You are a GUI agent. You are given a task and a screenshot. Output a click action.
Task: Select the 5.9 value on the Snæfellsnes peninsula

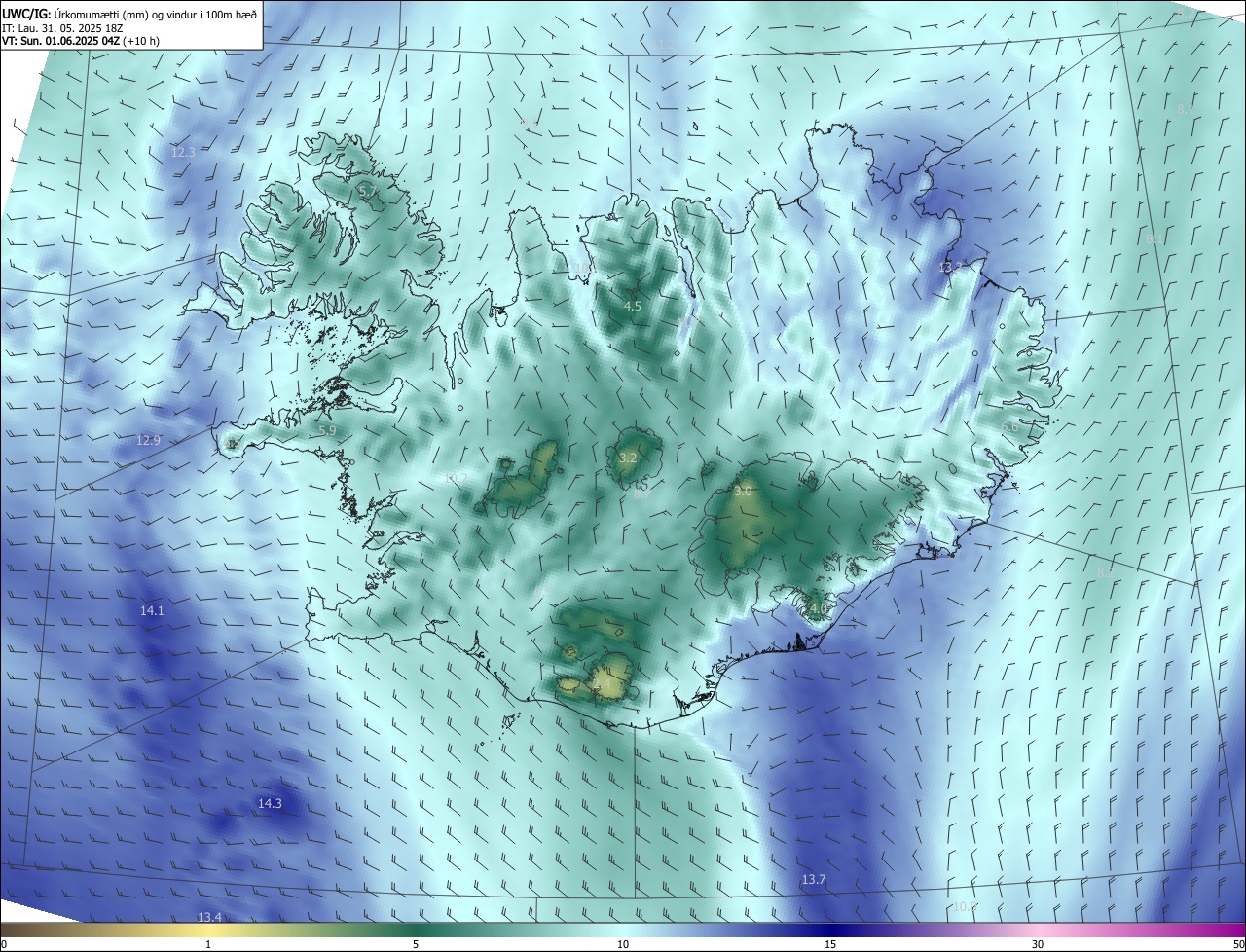327,431
